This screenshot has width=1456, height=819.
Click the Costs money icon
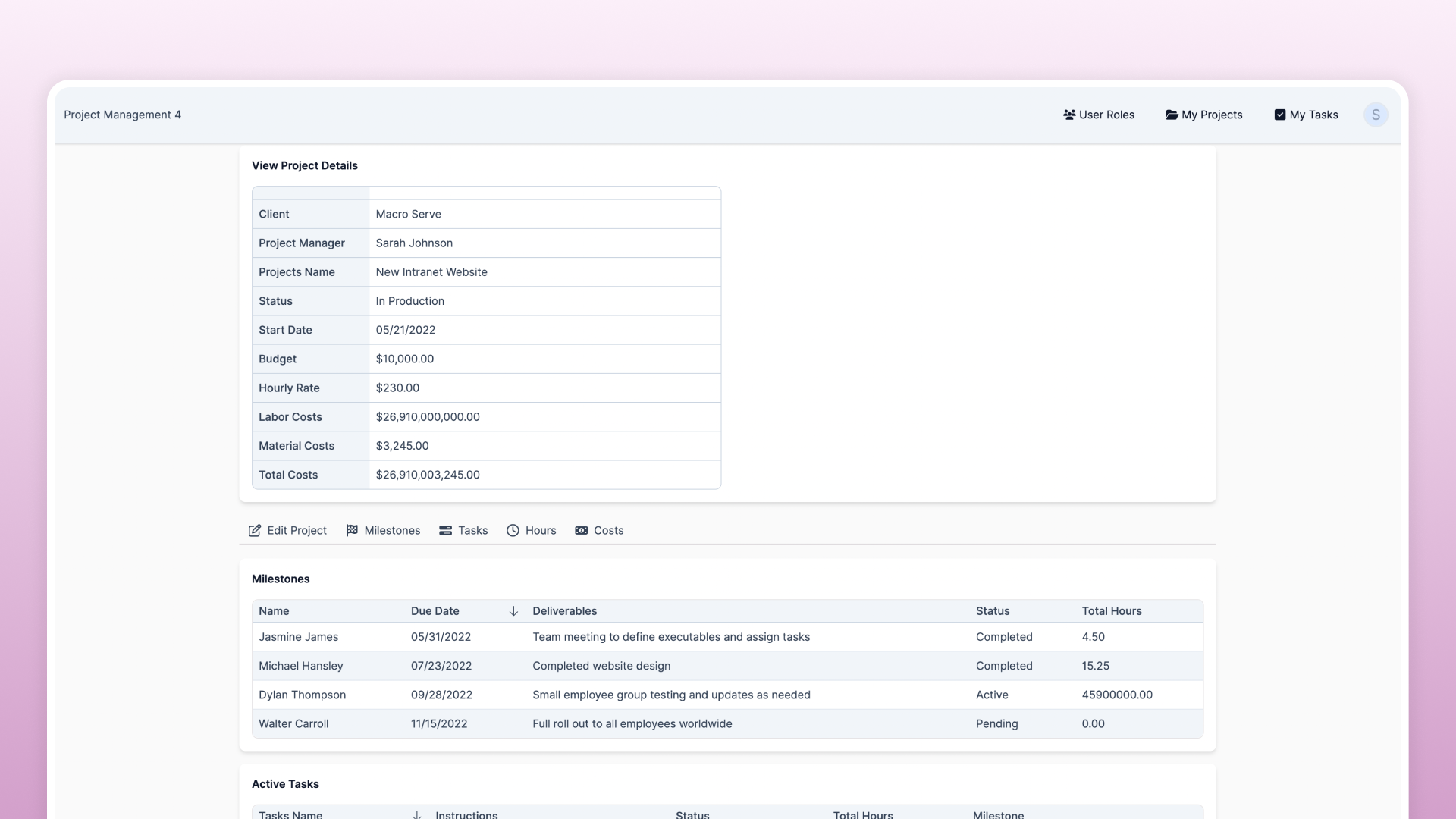tap(582, 531)
